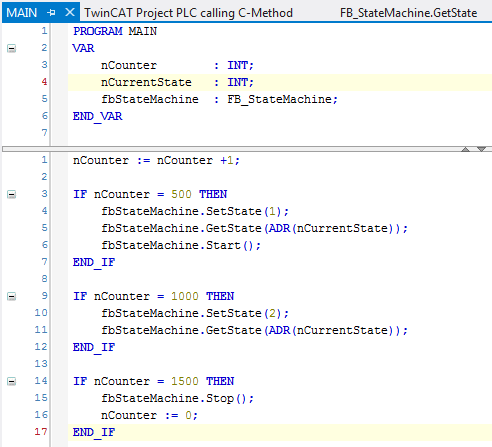492x447 pixels.
Task: Switch to TwinCAT Project PLC calling C-Method tab
Action: [188, 13]
